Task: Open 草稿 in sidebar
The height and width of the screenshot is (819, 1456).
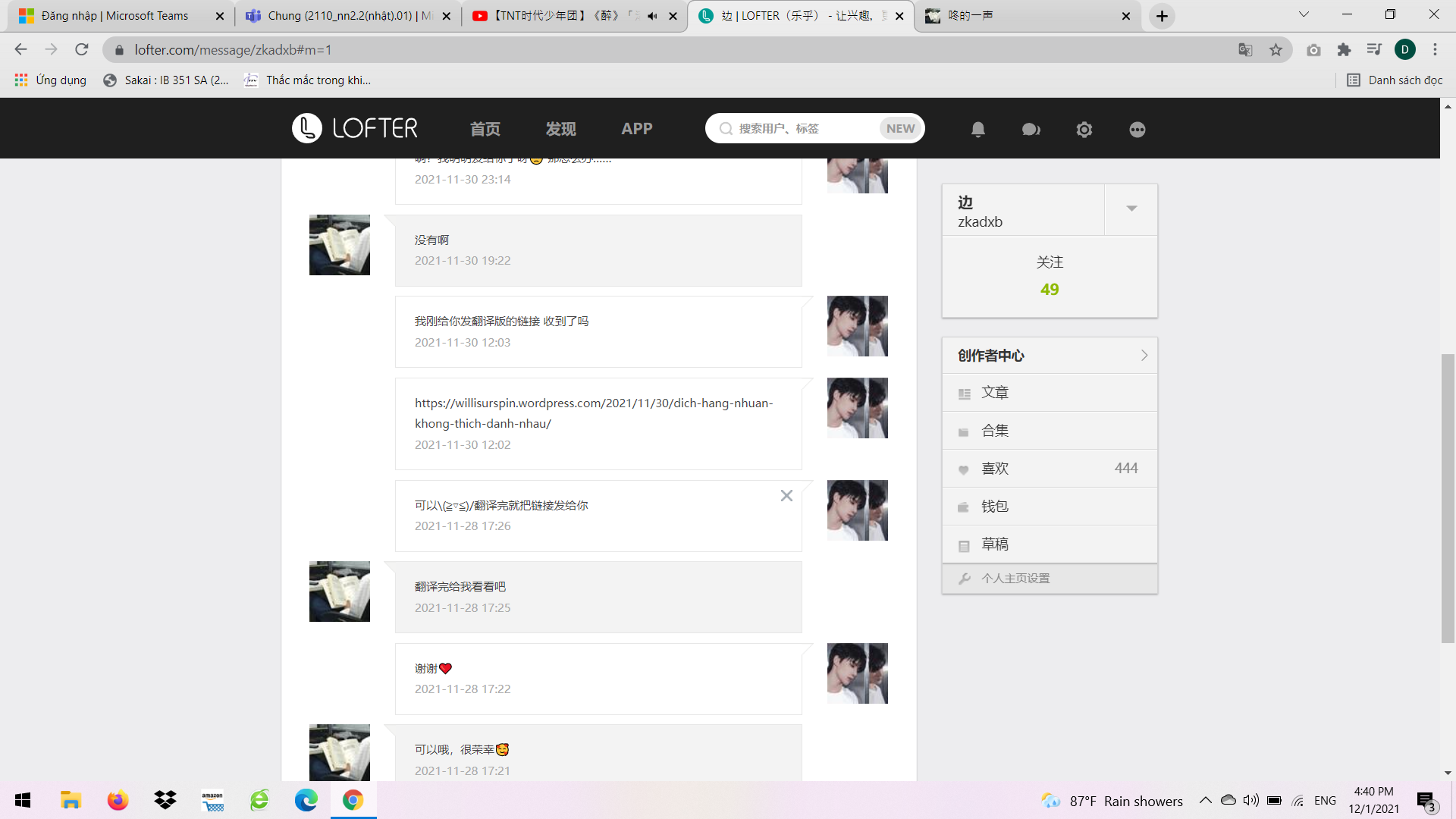Action: click(x=1050, y=544)
